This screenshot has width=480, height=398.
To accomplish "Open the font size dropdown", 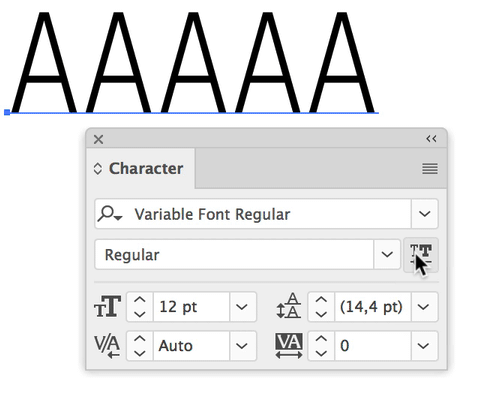I will point(242,307).
